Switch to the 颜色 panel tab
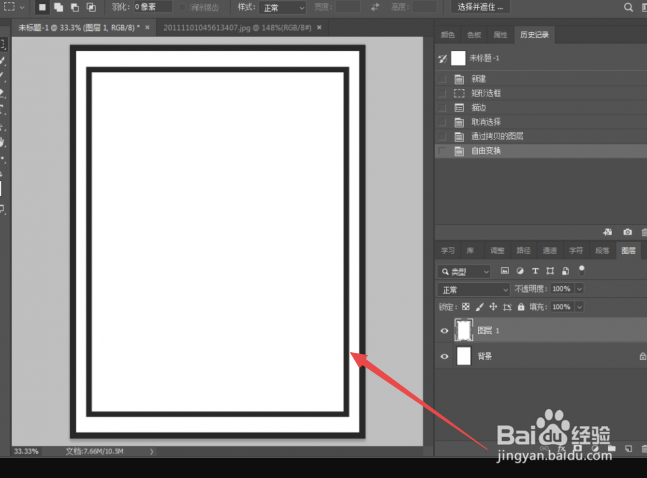Screen dimensions: 647x478 click(x=448, y=35)
